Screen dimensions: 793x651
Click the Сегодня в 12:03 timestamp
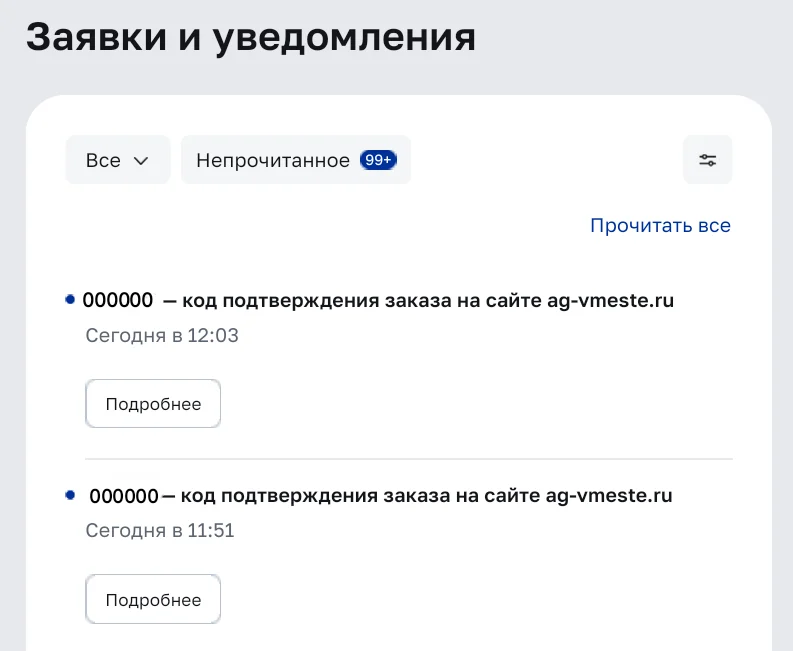coord(162,335)
